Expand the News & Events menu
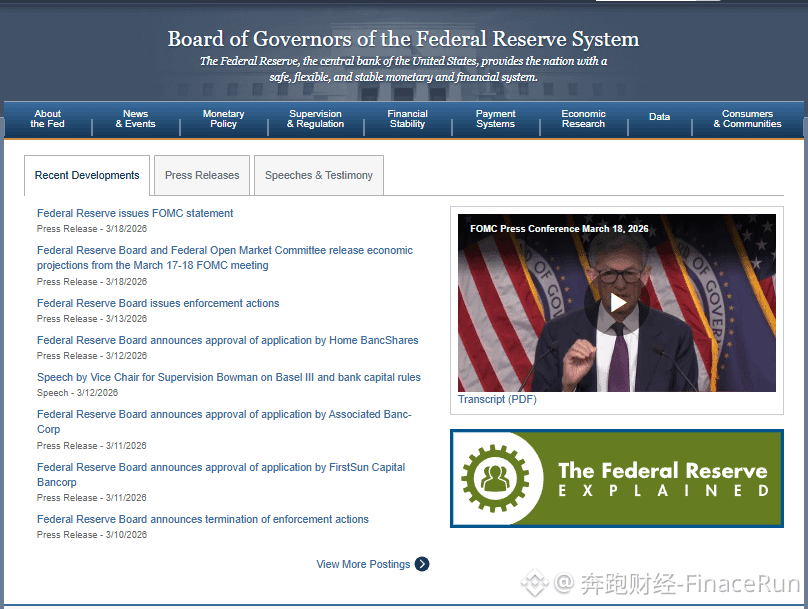This screenshot has height=609, width=808. (x=135, y=119)
